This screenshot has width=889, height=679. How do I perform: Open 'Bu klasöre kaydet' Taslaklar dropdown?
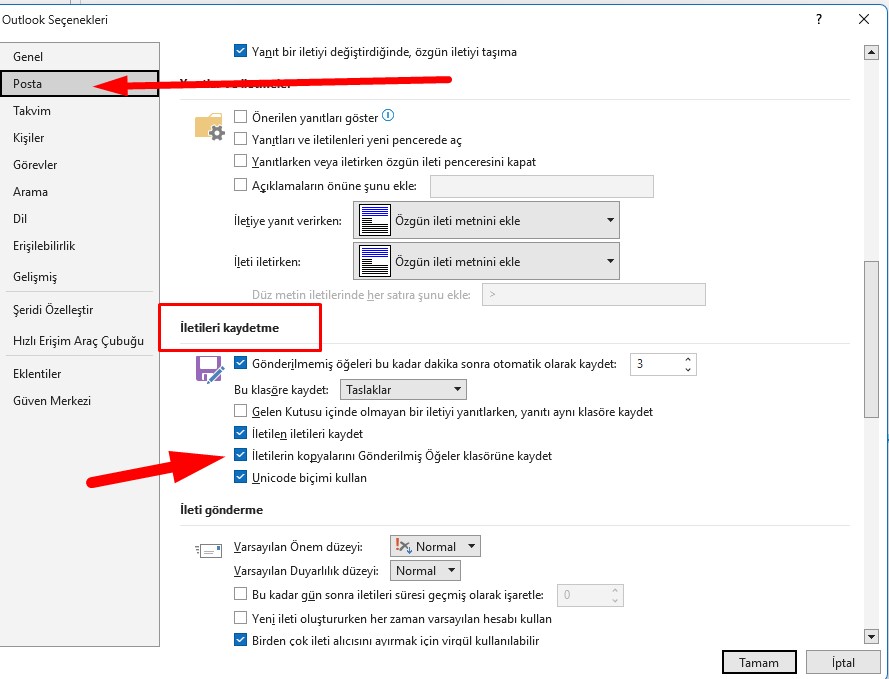[x=403, y=389]
